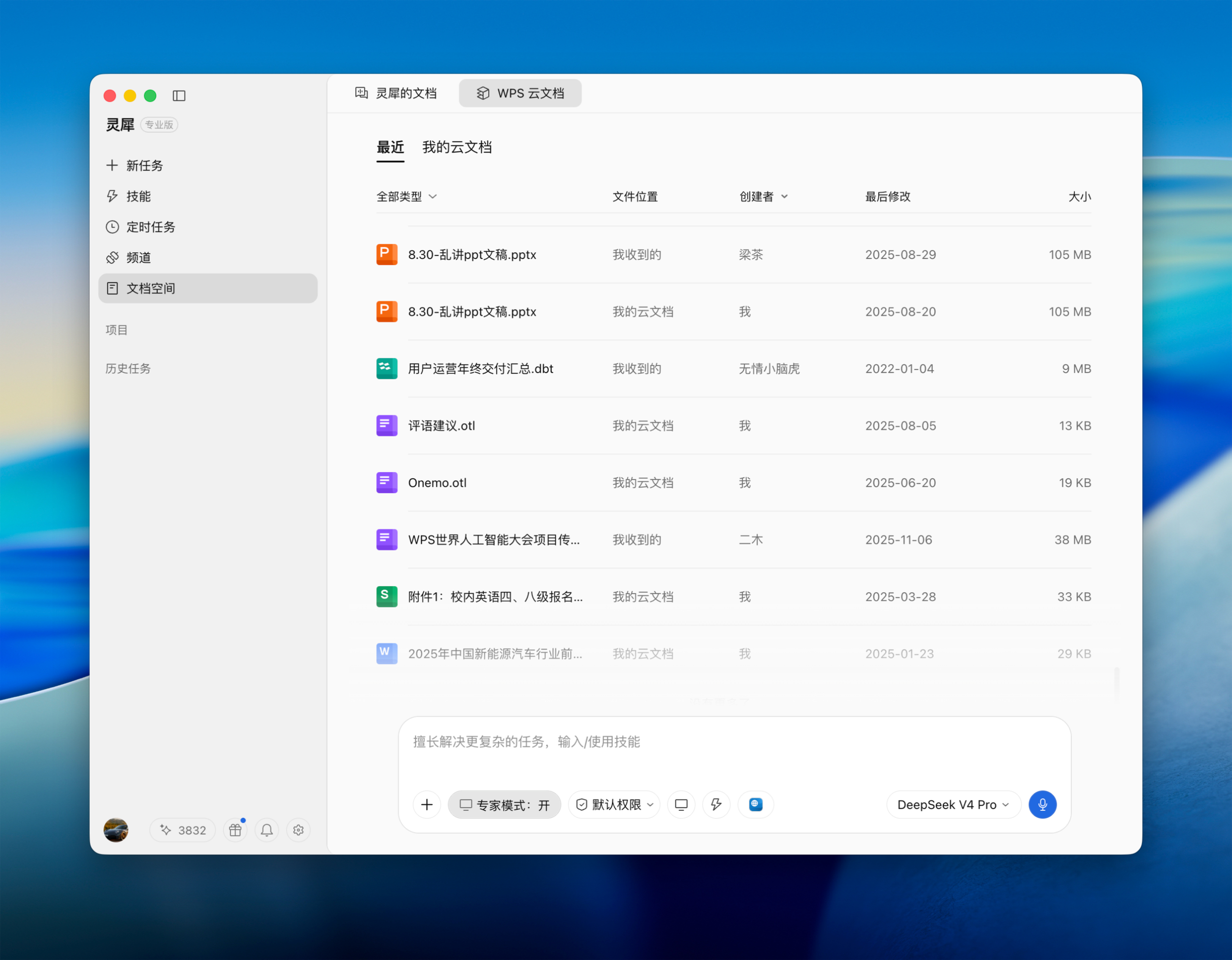Click PPT icon of file modified 2025-08-20
Screen dimensions: 1232x960
click(387, 311)
